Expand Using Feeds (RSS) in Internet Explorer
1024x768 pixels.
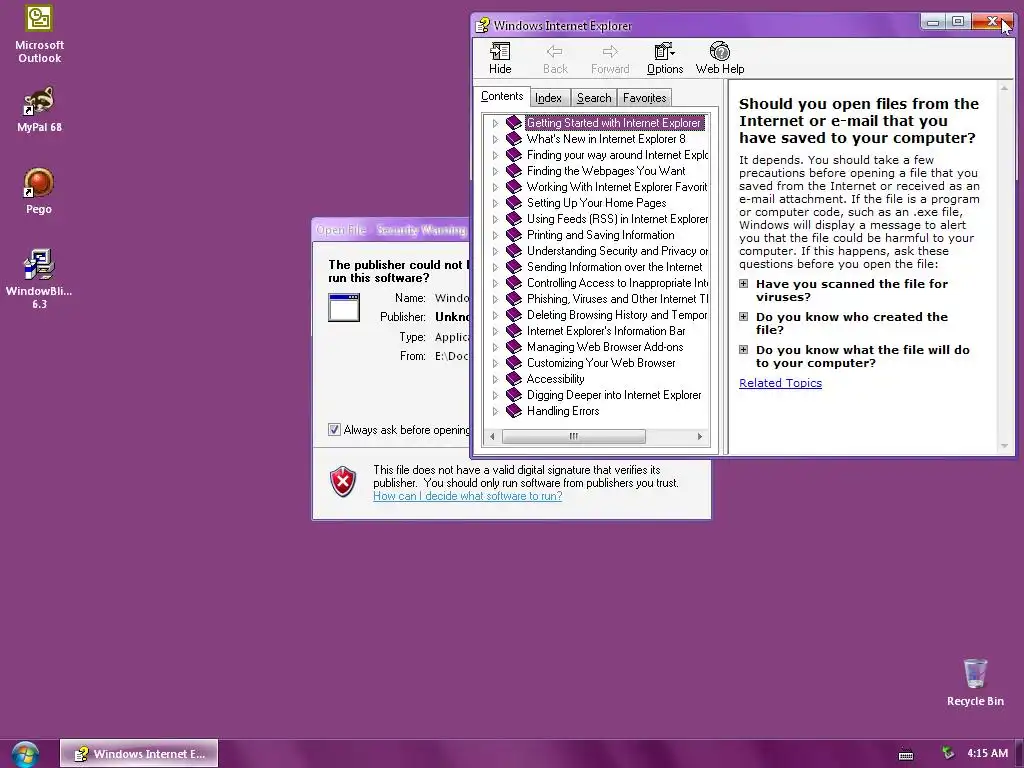point(495,219)
